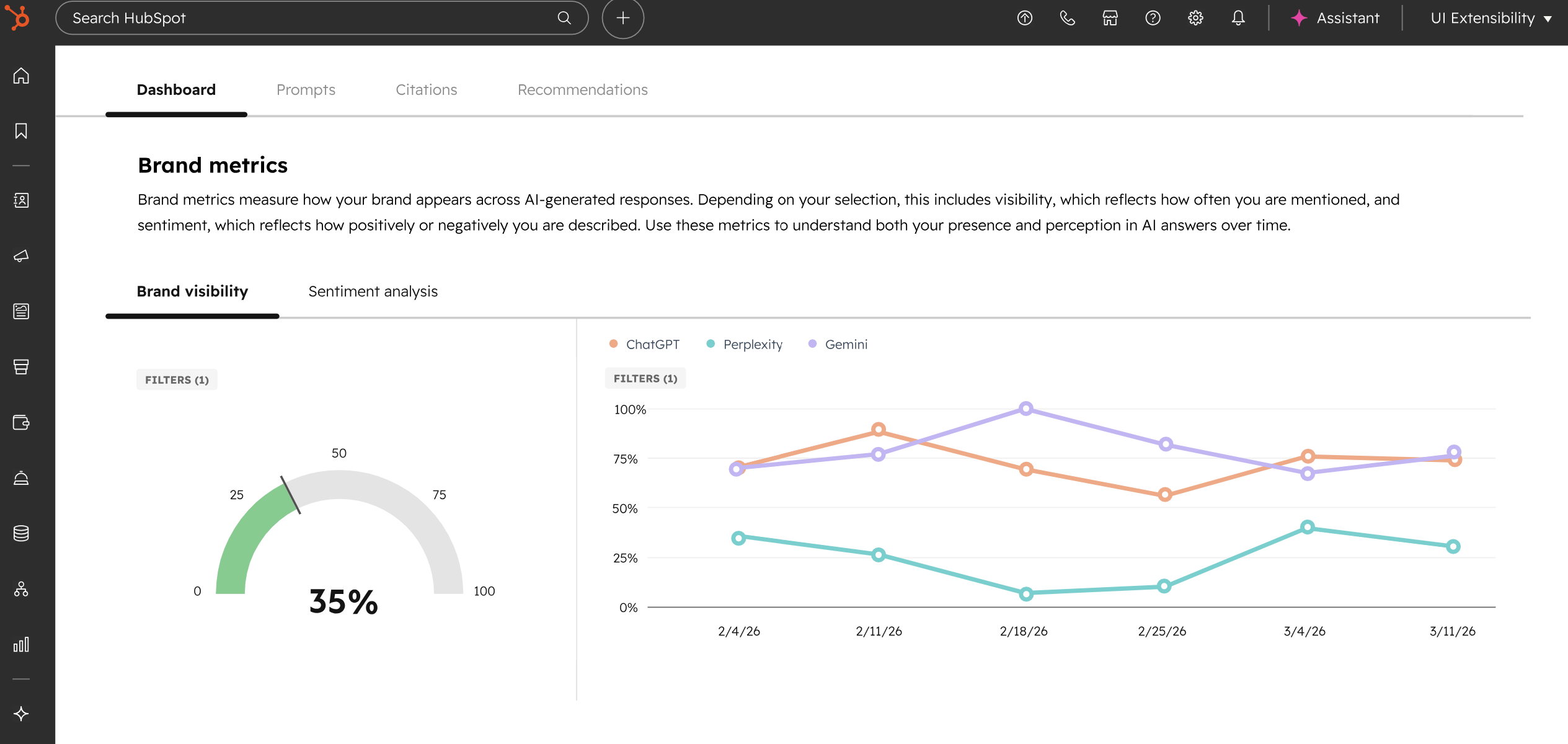Select the Sentiment analysis tab
Image resolution: width=1568 pixels, height=744 pixels.
point(373,291)
